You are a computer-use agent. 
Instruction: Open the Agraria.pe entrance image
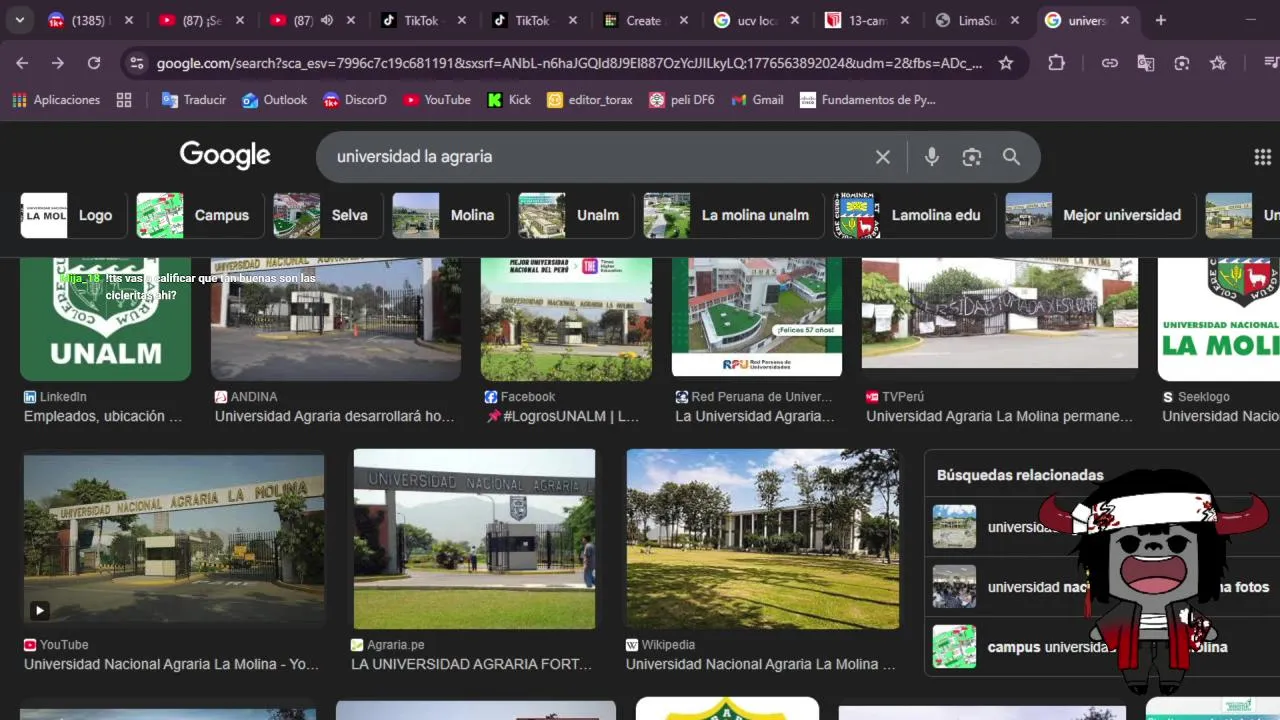pyautogui.click(x=474, y=539)
